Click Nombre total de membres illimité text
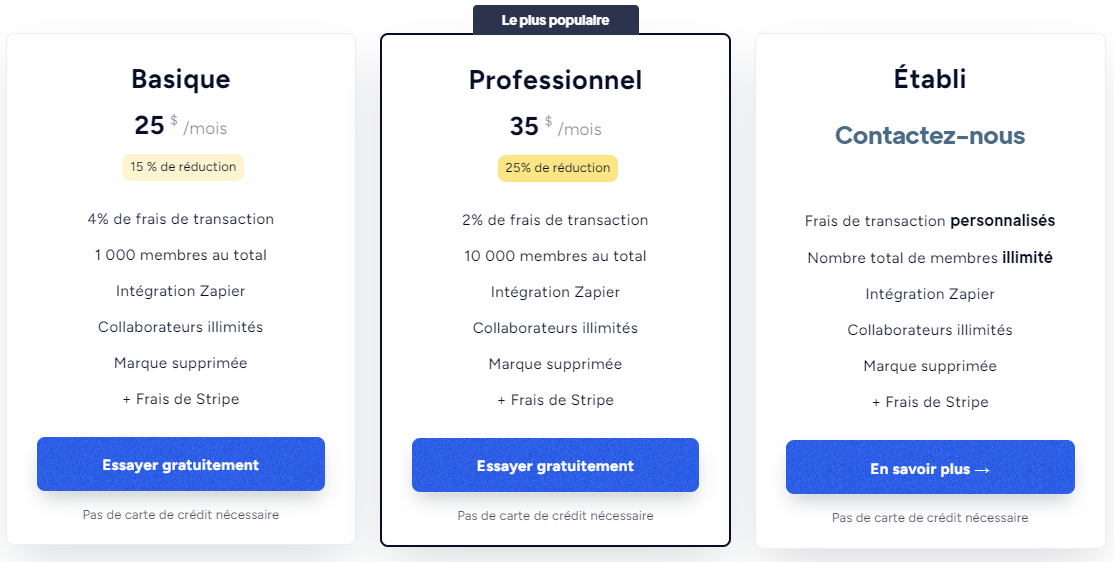 point(930,258)
